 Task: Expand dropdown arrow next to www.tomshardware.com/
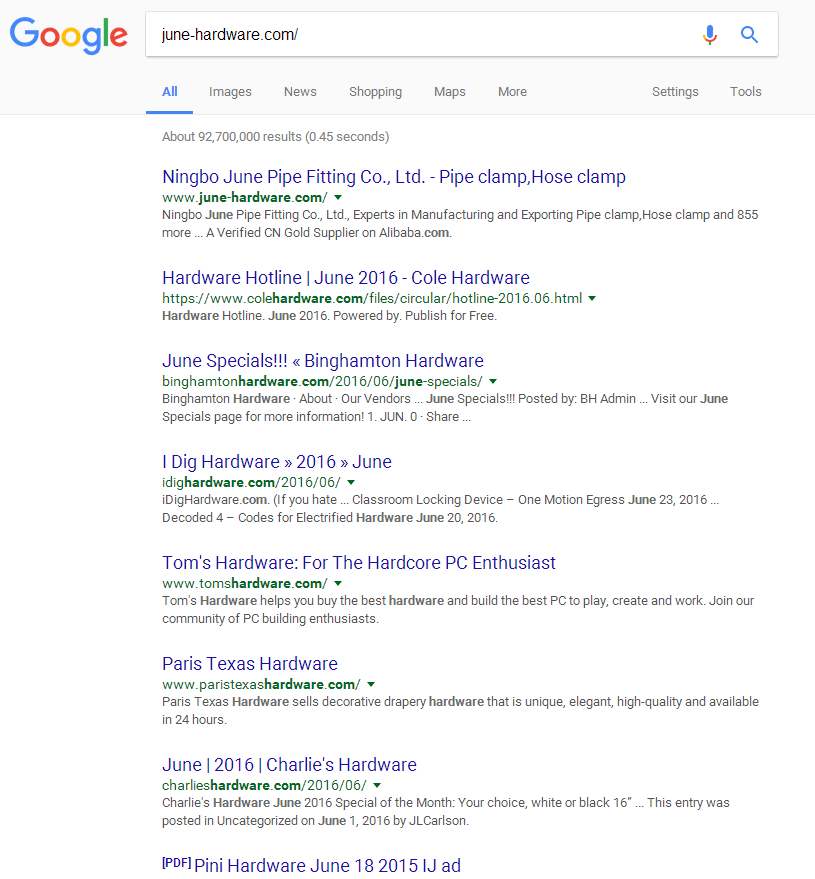tap(338, 583)
